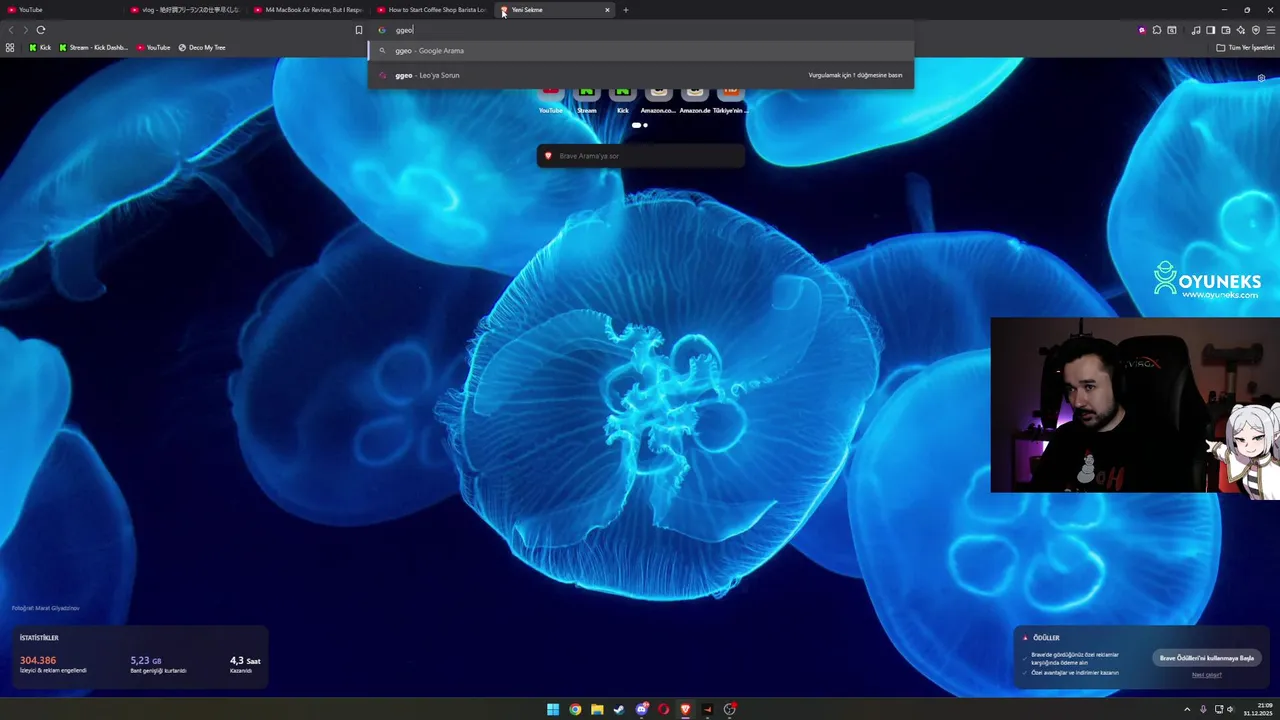Click the microphone icon in system tray
The height and width of the screenshot is (720, 1280).
(x=1203, y=710)
